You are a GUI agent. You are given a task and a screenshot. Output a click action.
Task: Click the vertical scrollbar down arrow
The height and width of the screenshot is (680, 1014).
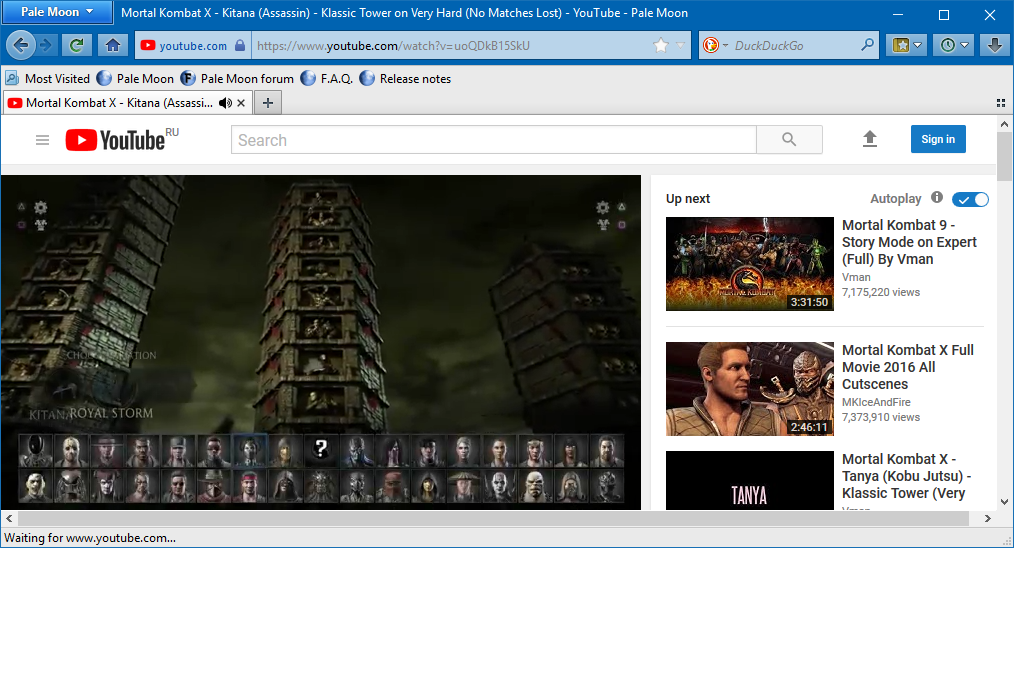1004,502
